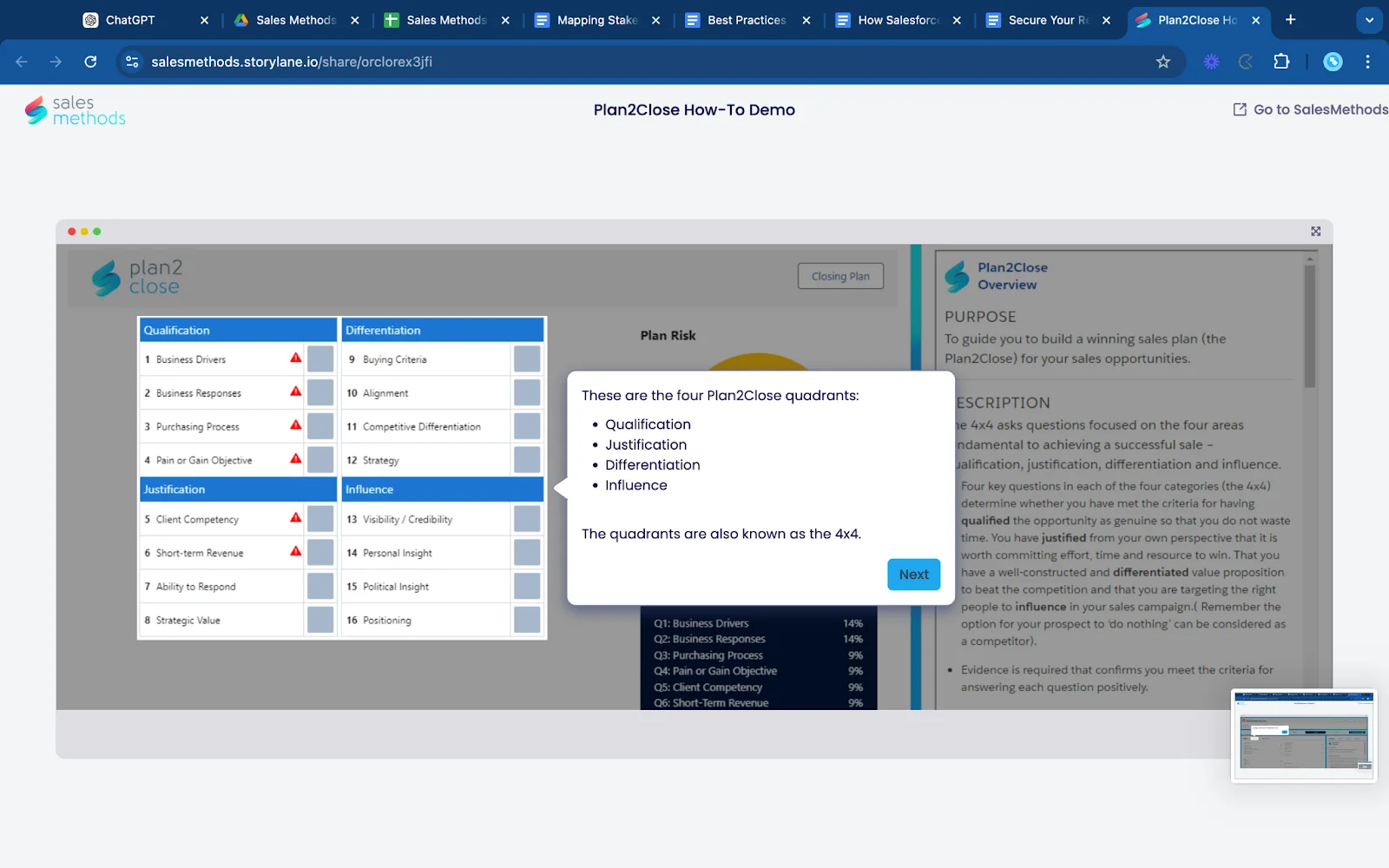Click the Client Competency warning triangle
This screenshot has height=868, width=1389.
[x=296, y=517]
